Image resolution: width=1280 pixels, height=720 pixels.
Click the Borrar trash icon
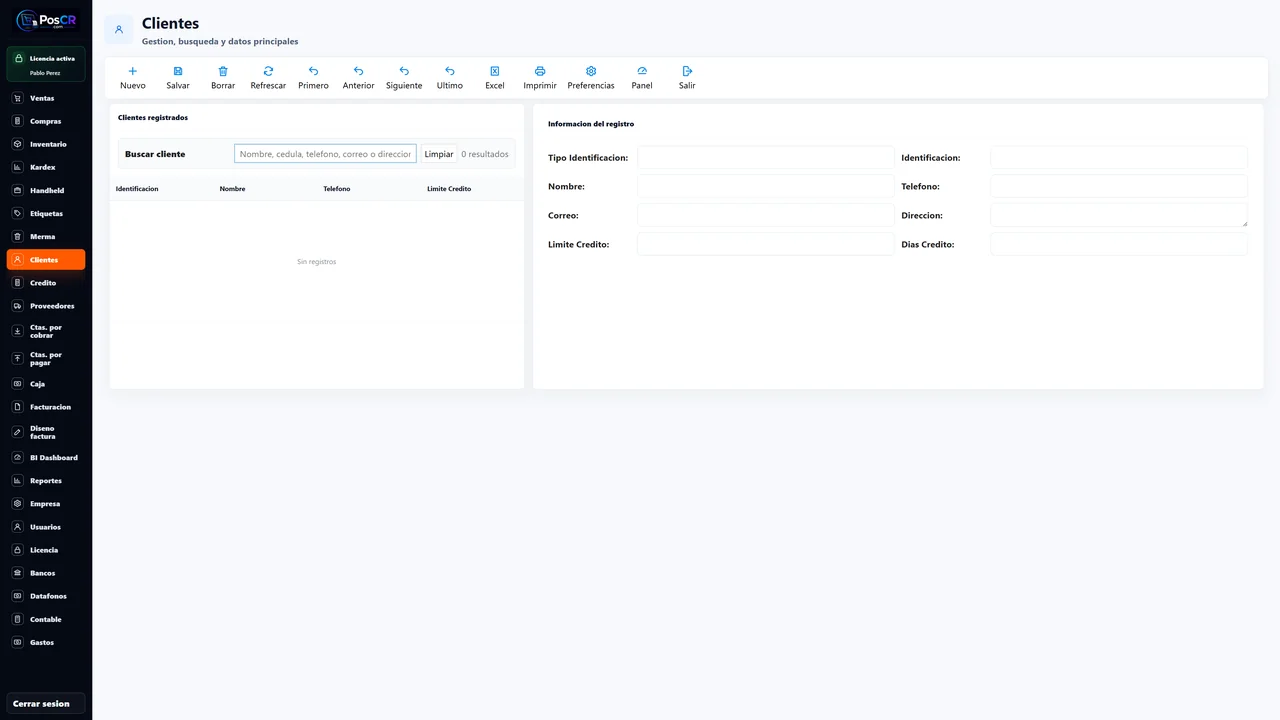(x=223, y=71)
